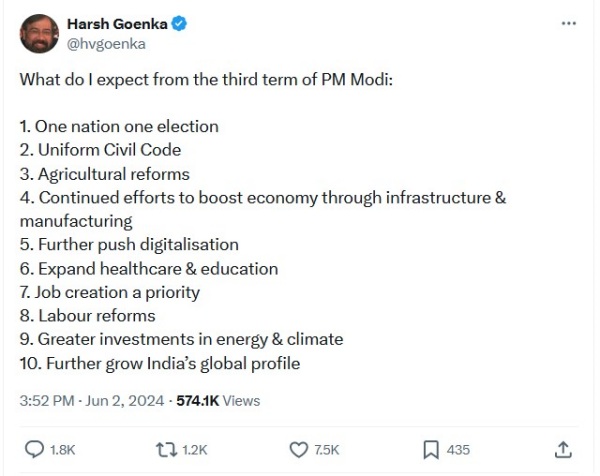Click the "Job creation a priority" line
Viewport: 600px width, 476px height.
(110, 292)
